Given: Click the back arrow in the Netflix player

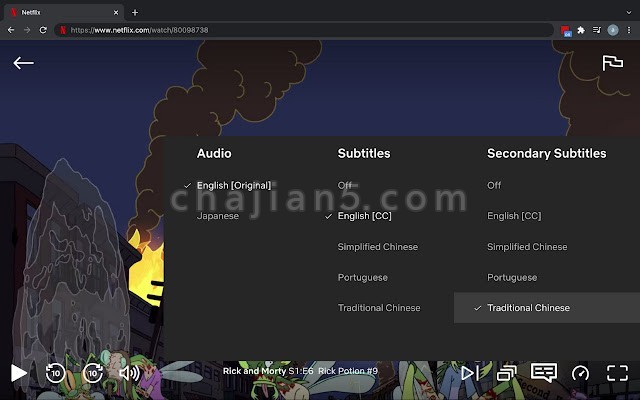Looking at the screenshot, I should coord(23,63).
